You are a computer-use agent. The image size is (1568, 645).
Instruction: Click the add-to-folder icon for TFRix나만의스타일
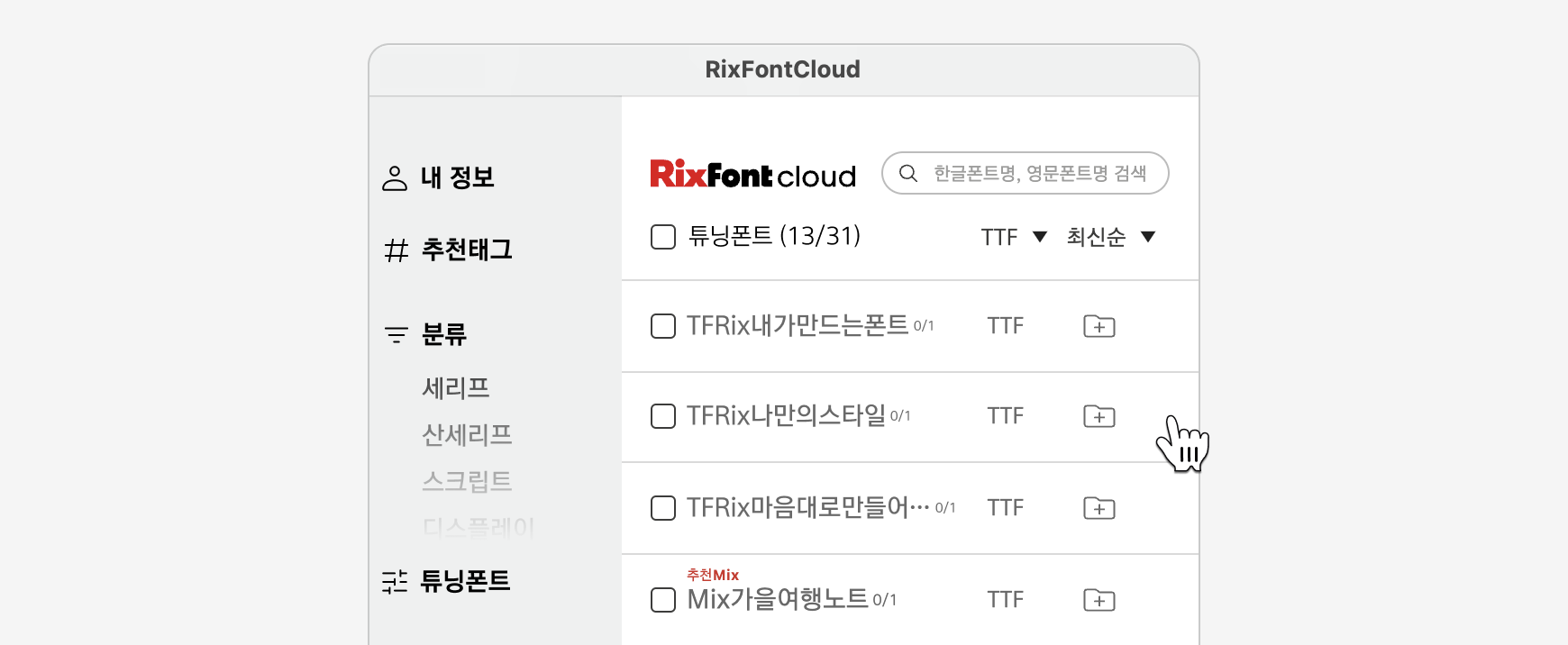click(1099, 416)
